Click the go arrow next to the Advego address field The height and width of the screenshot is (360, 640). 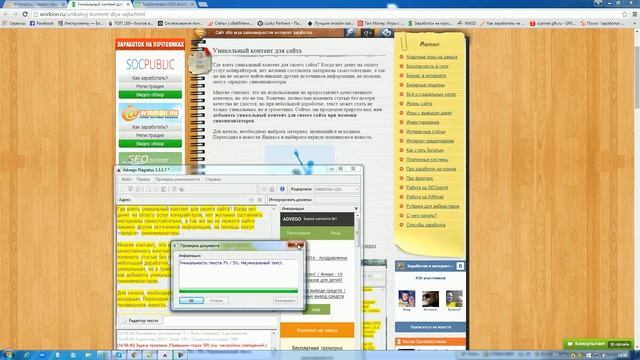pos(251,200)
